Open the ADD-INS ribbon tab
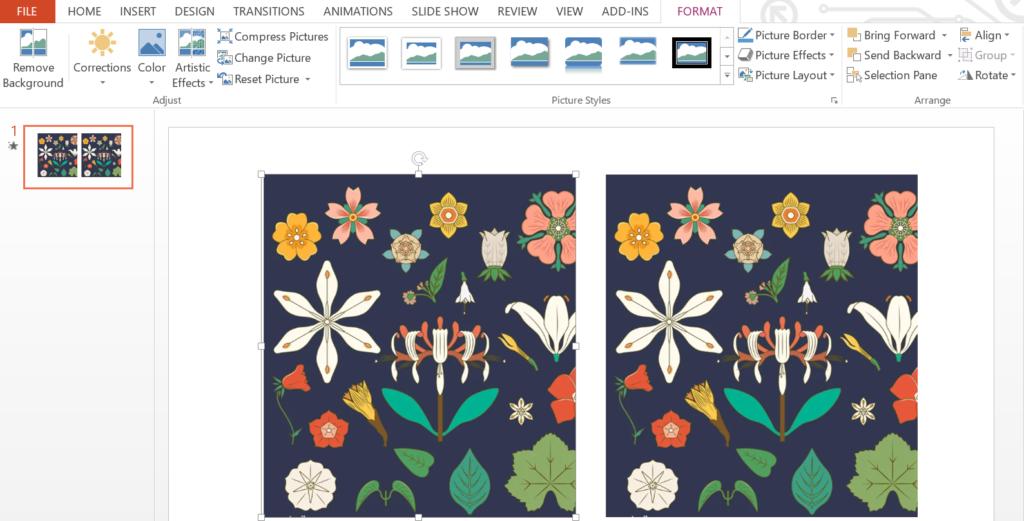Screen dimensions: 1024x521 click(625, 12)
